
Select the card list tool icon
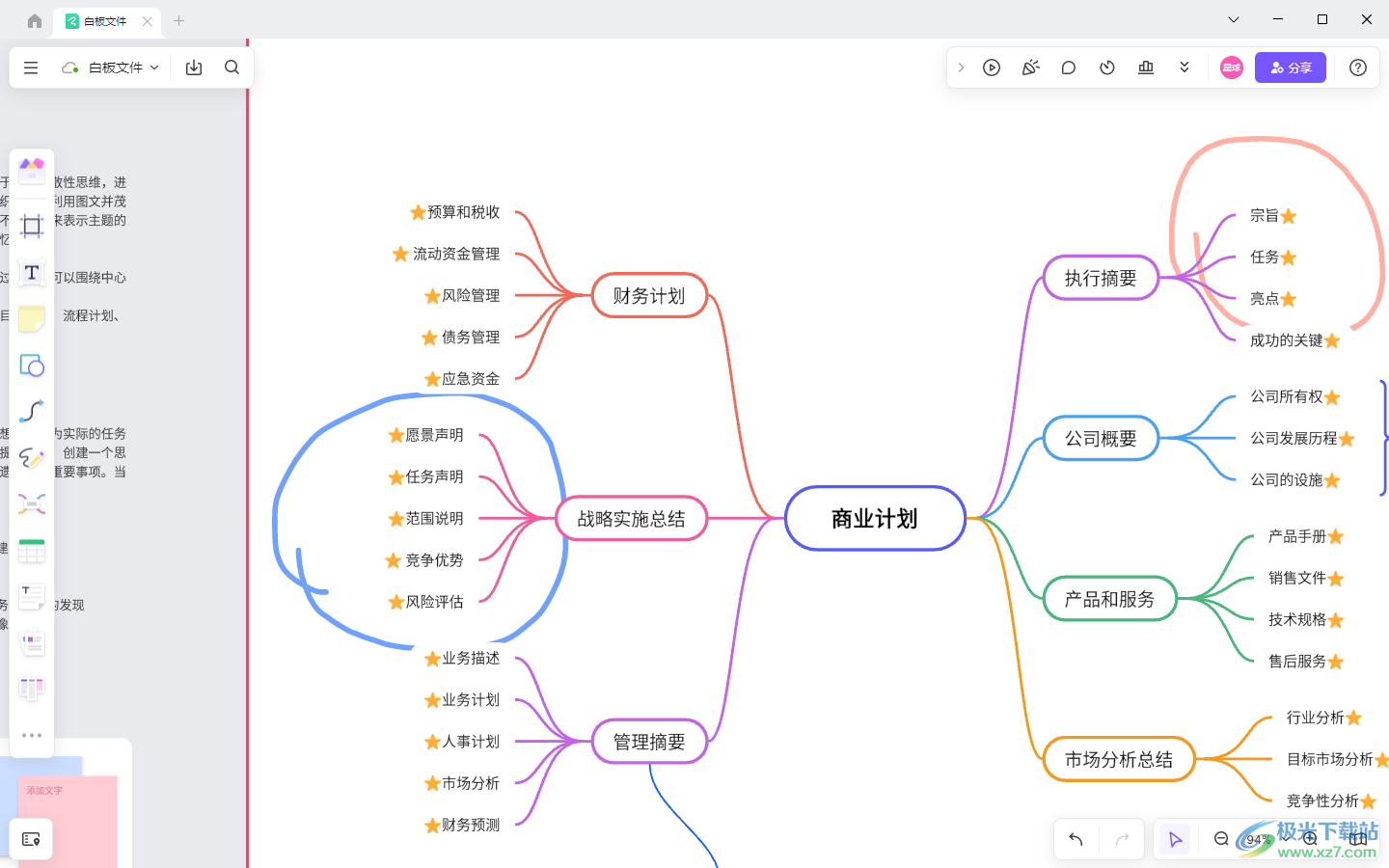[x=32, y=643]
